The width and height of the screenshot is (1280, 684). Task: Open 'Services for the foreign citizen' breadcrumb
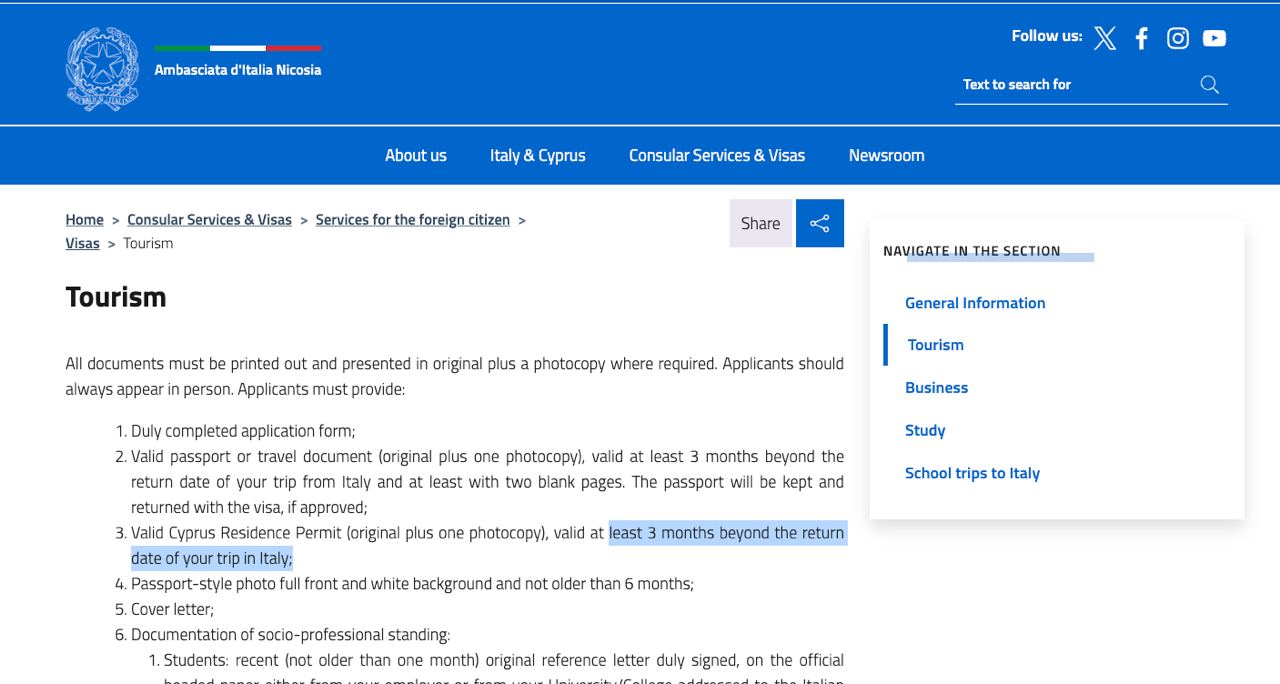coord(412,220)
